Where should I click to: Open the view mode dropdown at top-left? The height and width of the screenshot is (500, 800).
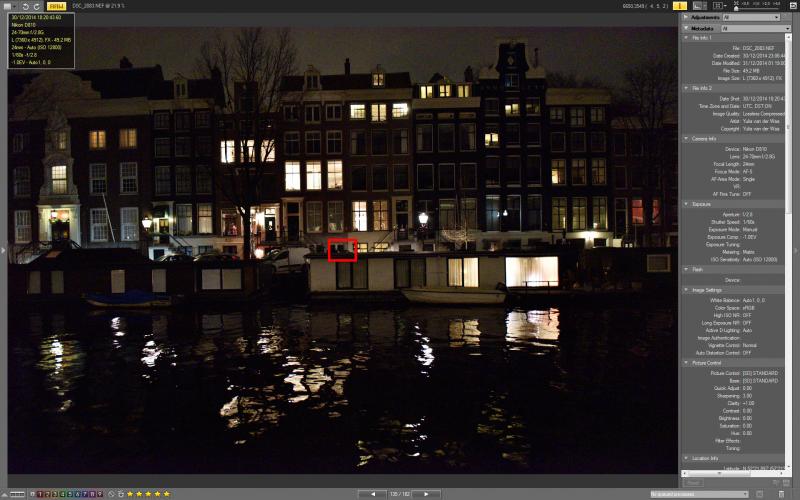point(8,6)
